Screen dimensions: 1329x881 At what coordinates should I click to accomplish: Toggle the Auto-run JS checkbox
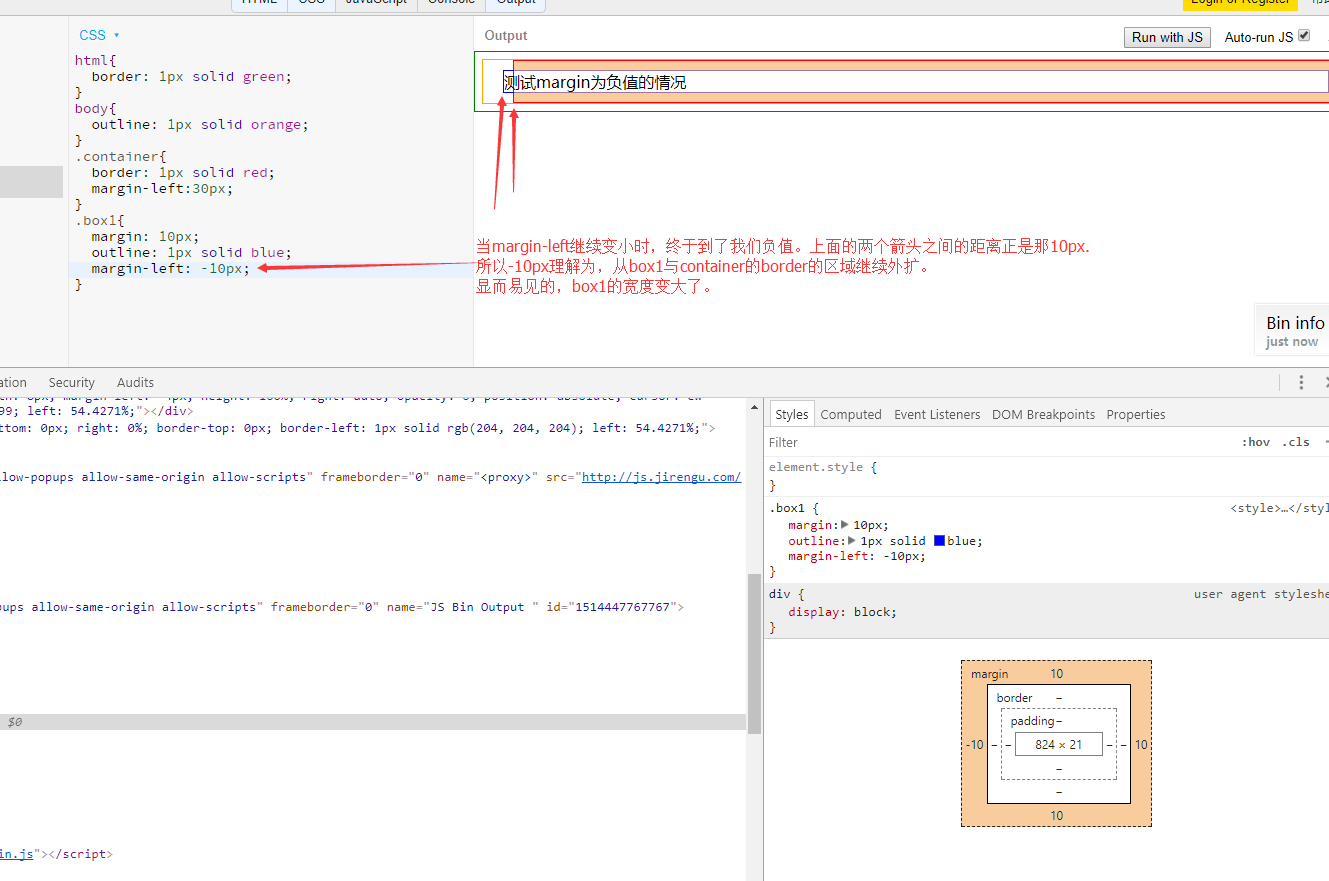pyautogui.click(x=1304, y=36)
